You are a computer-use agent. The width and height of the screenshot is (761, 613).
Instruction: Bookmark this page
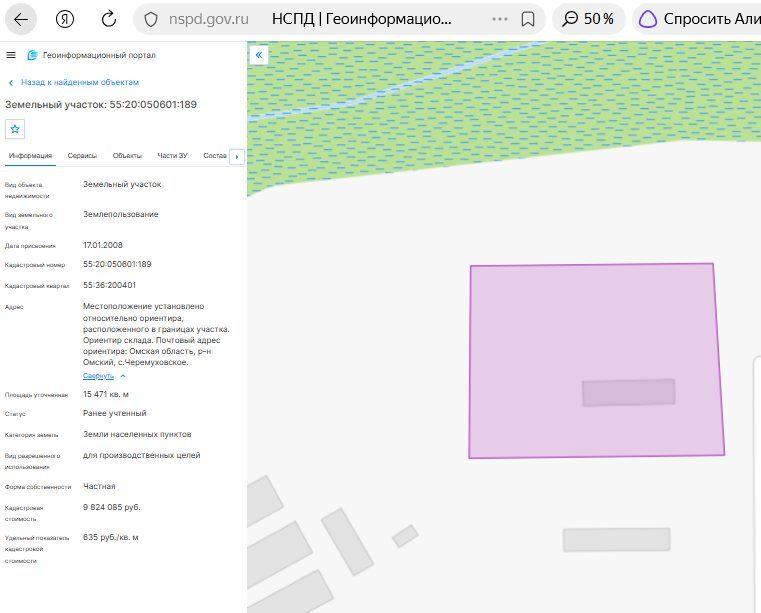tap(528, 19)
